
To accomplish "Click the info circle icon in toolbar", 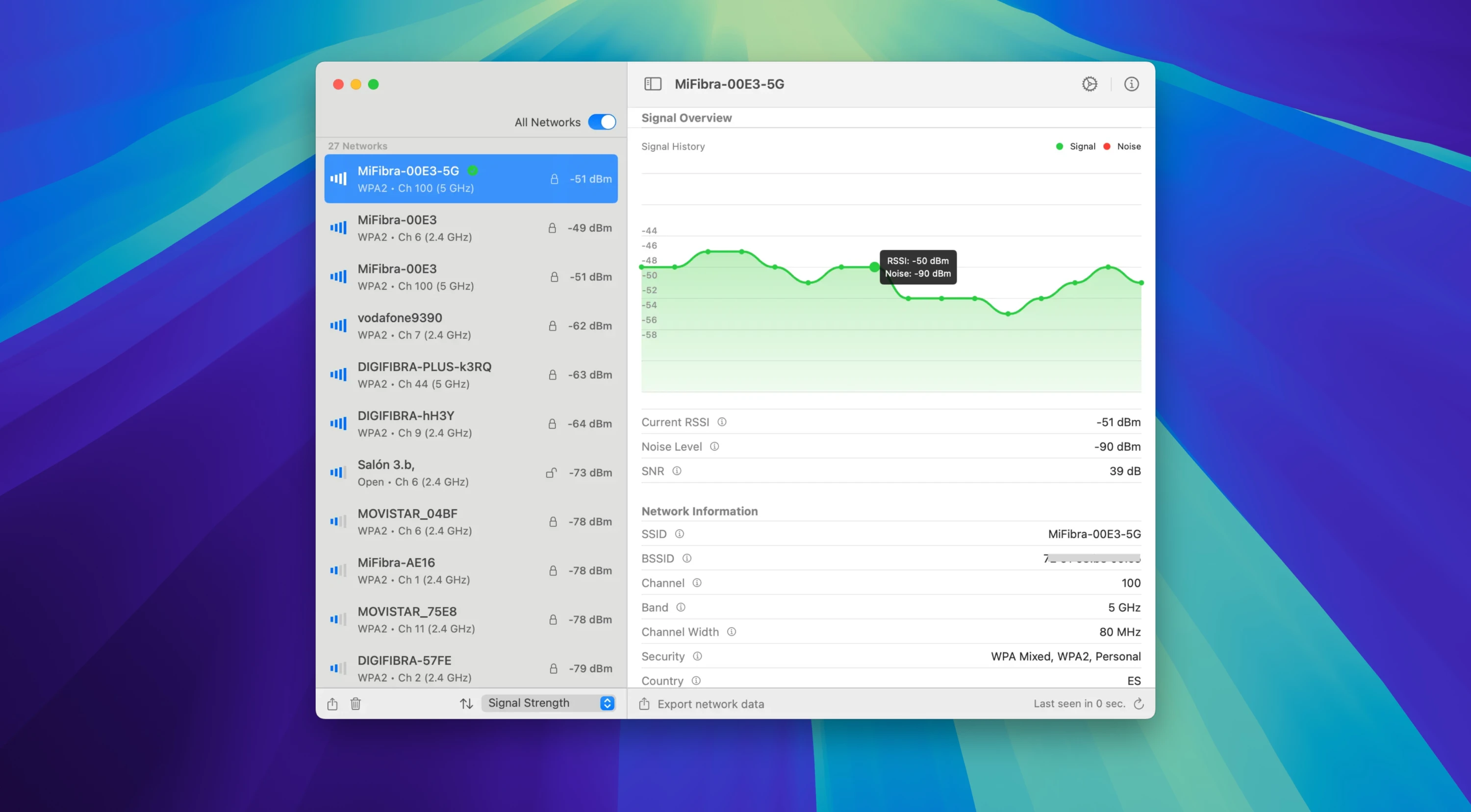I will (x=1131, y=84).
